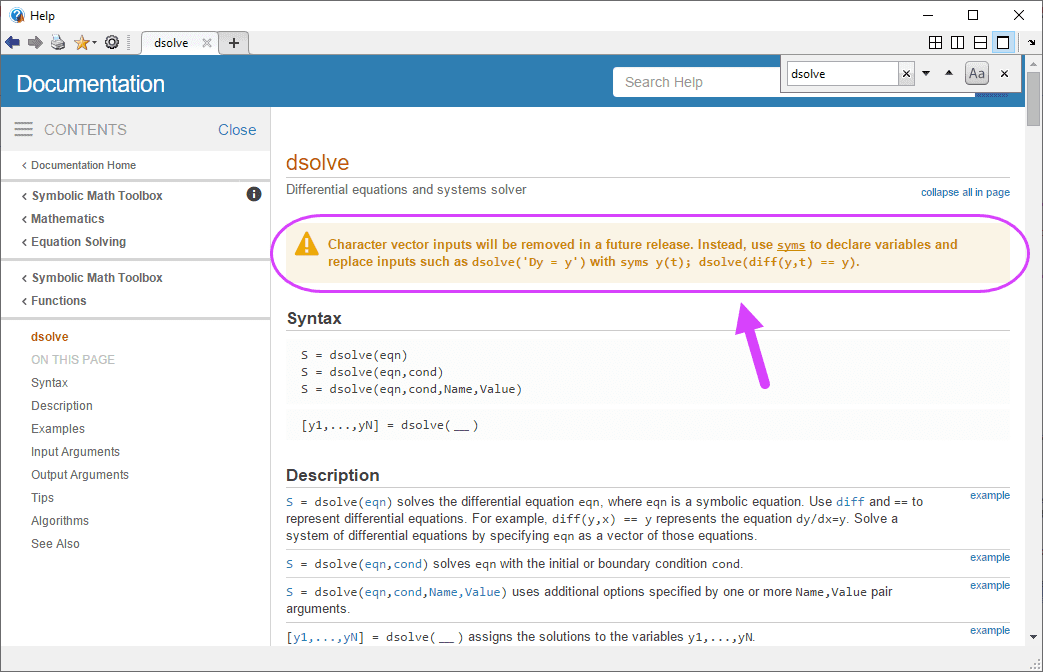1043x672 pixels.
Task: Find the next dsolve match
Action: pyautogui.click(x=926, y=73)
